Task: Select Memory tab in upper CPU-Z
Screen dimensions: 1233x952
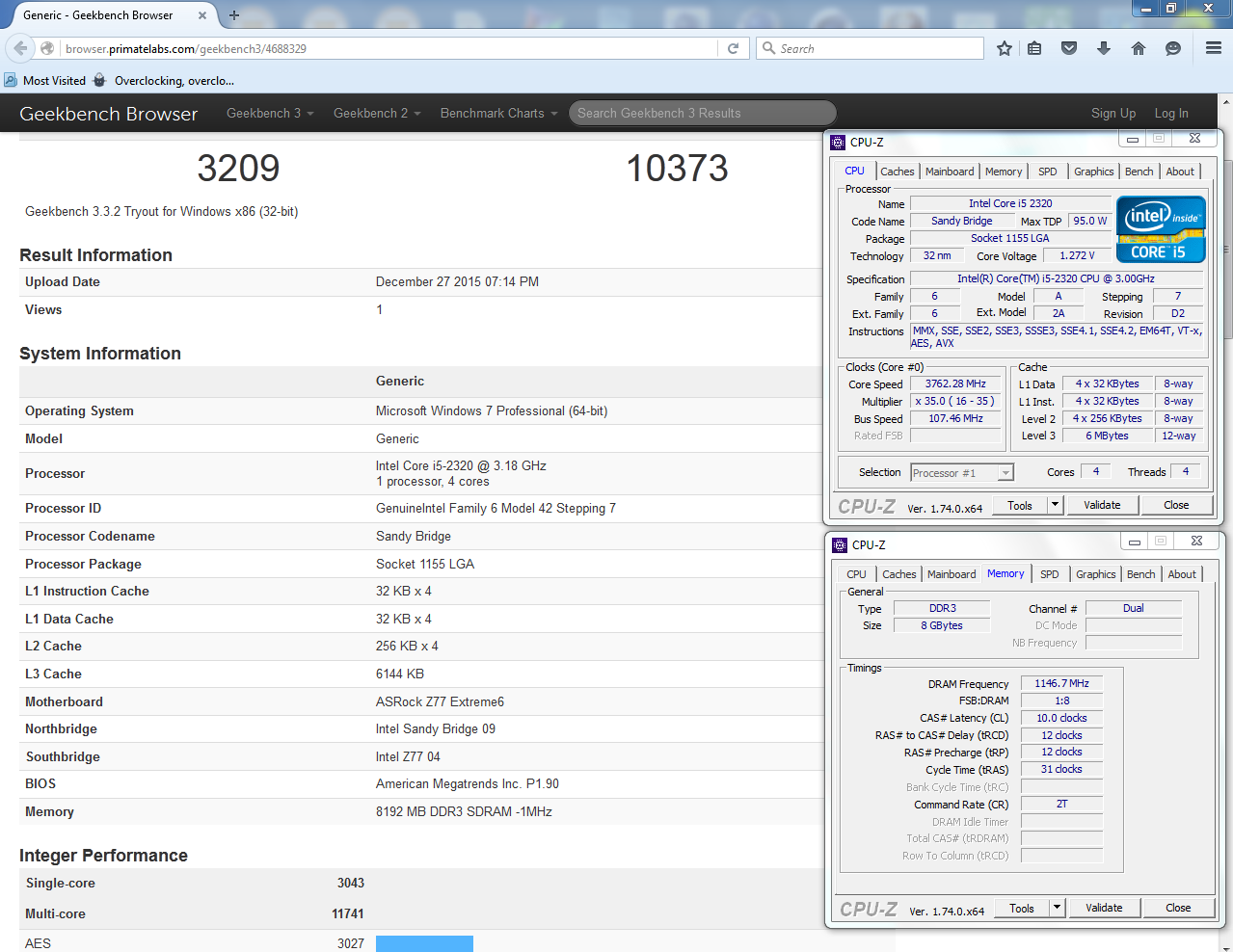Action: [x=1004, y=172]
